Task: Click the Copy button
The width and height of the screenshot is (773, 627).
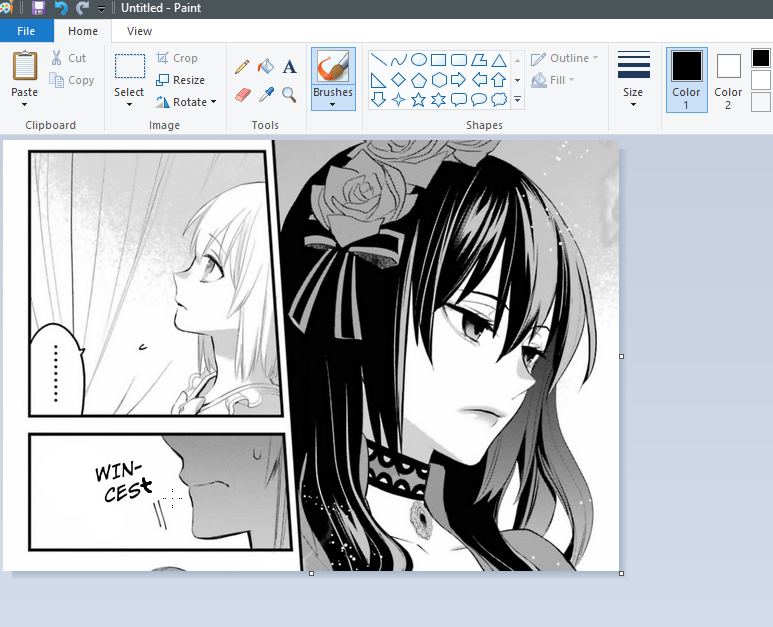Action: (x=72, y=80)
